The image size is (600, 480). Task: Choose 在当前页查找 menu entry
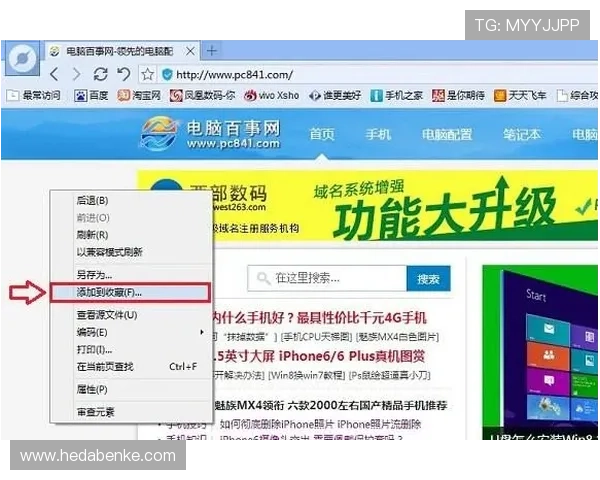click(131, 367)
